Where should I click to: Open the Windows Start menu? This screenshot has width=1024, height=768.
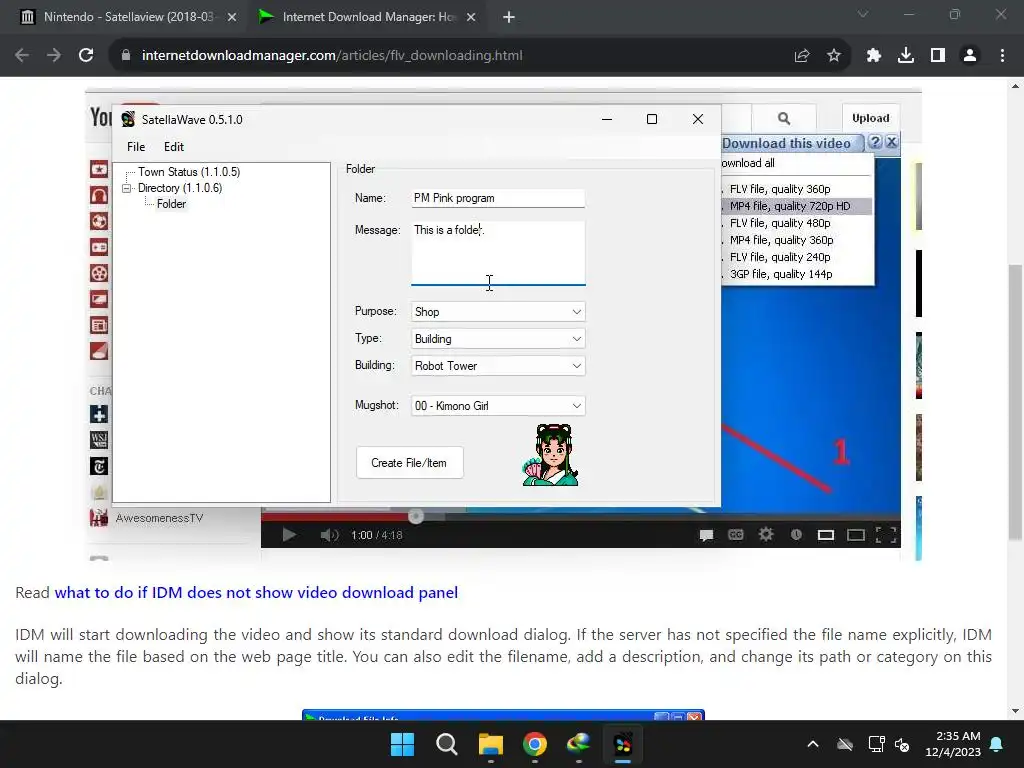tap(402, 744)
